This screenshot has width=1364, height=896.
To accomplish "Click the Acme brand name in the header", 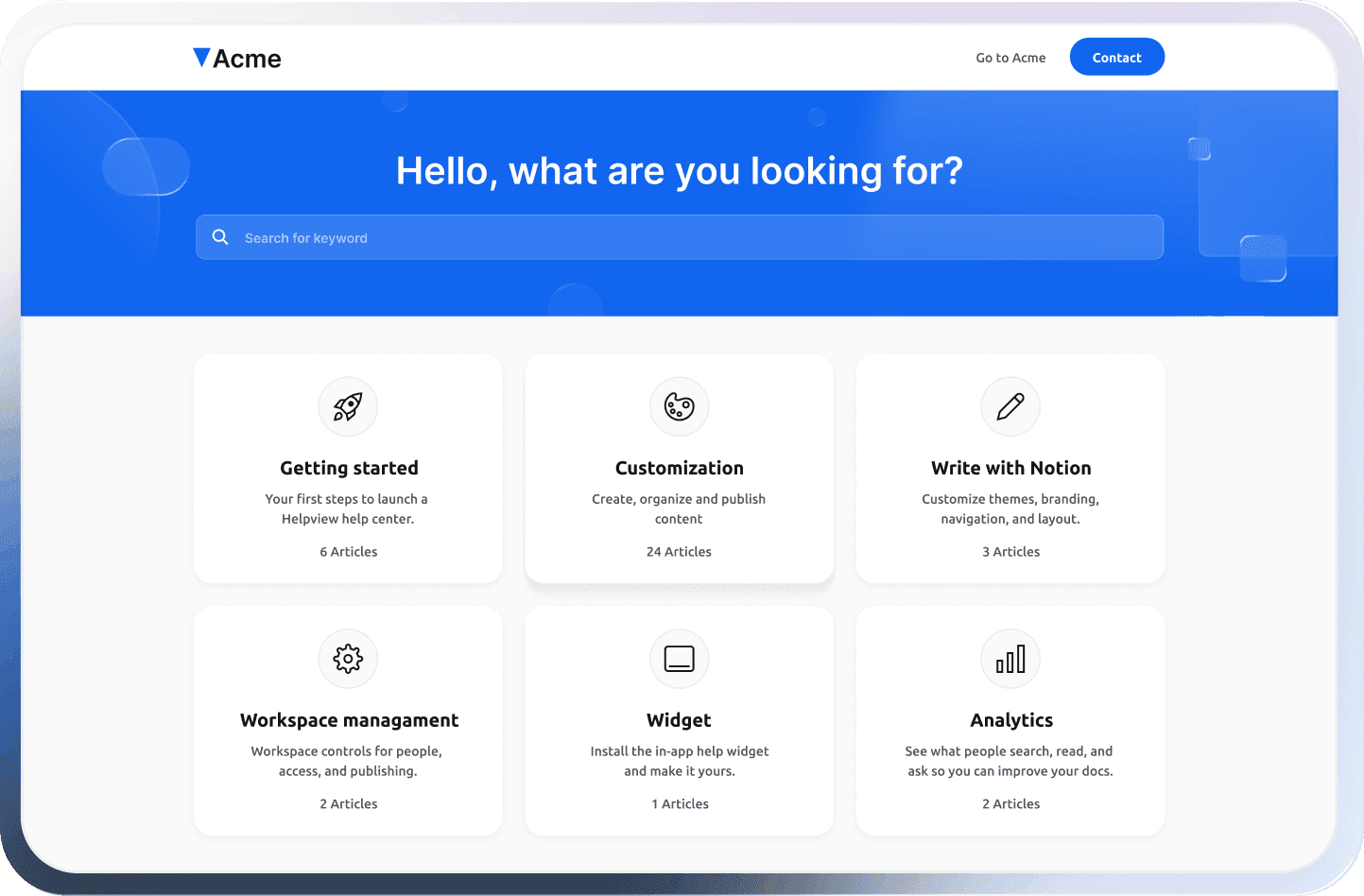I will click(249, 58).
